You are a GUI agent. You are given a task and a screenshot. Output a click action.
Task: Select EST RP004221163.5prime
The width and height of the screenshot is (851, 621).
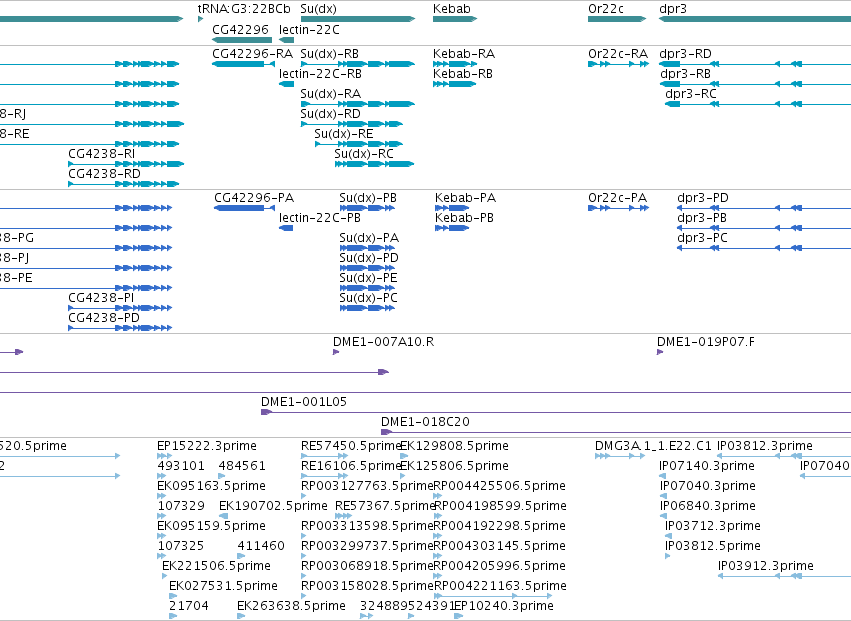click(x=493, y=596)
